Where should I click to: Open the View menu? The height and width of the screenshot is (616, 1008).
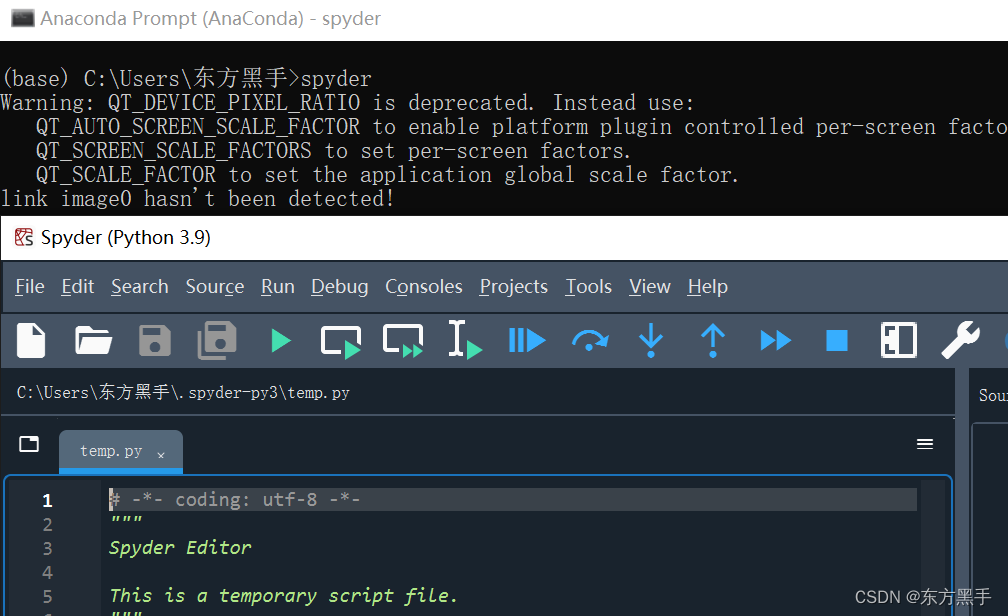649,286
